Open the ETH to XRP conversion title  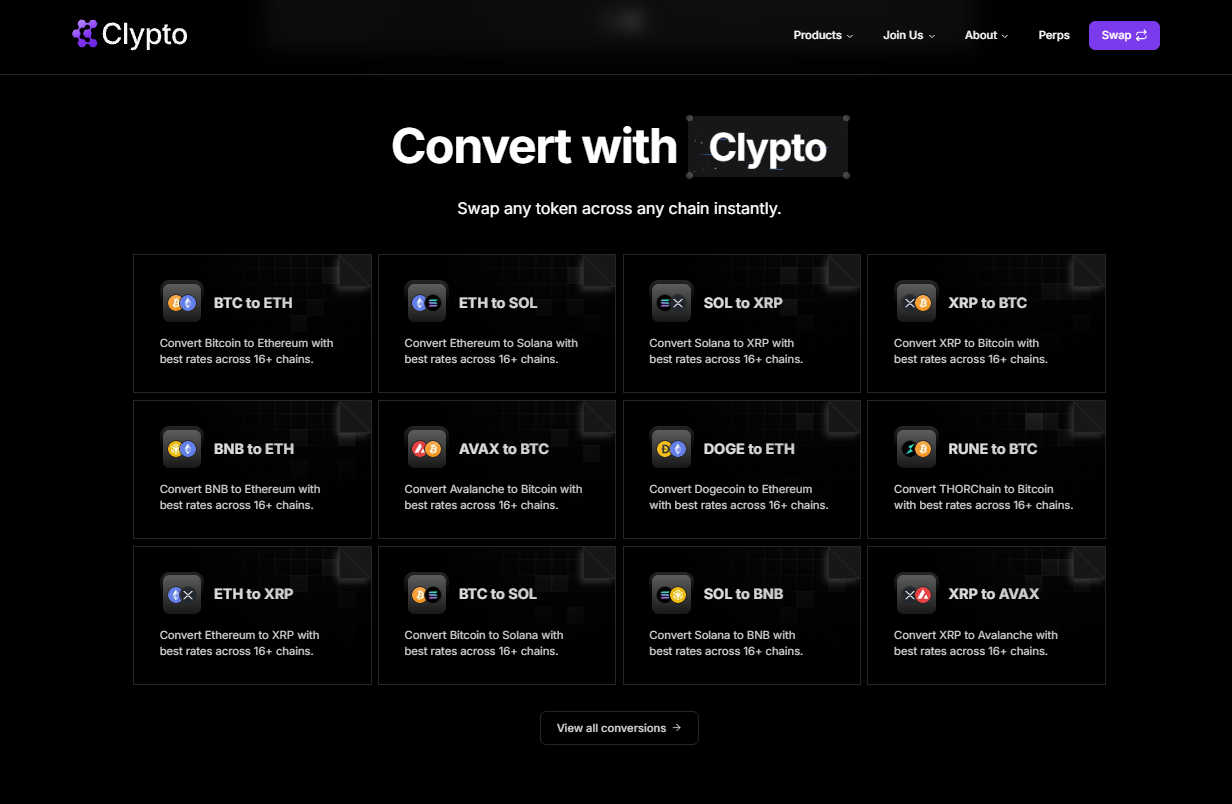253,594
